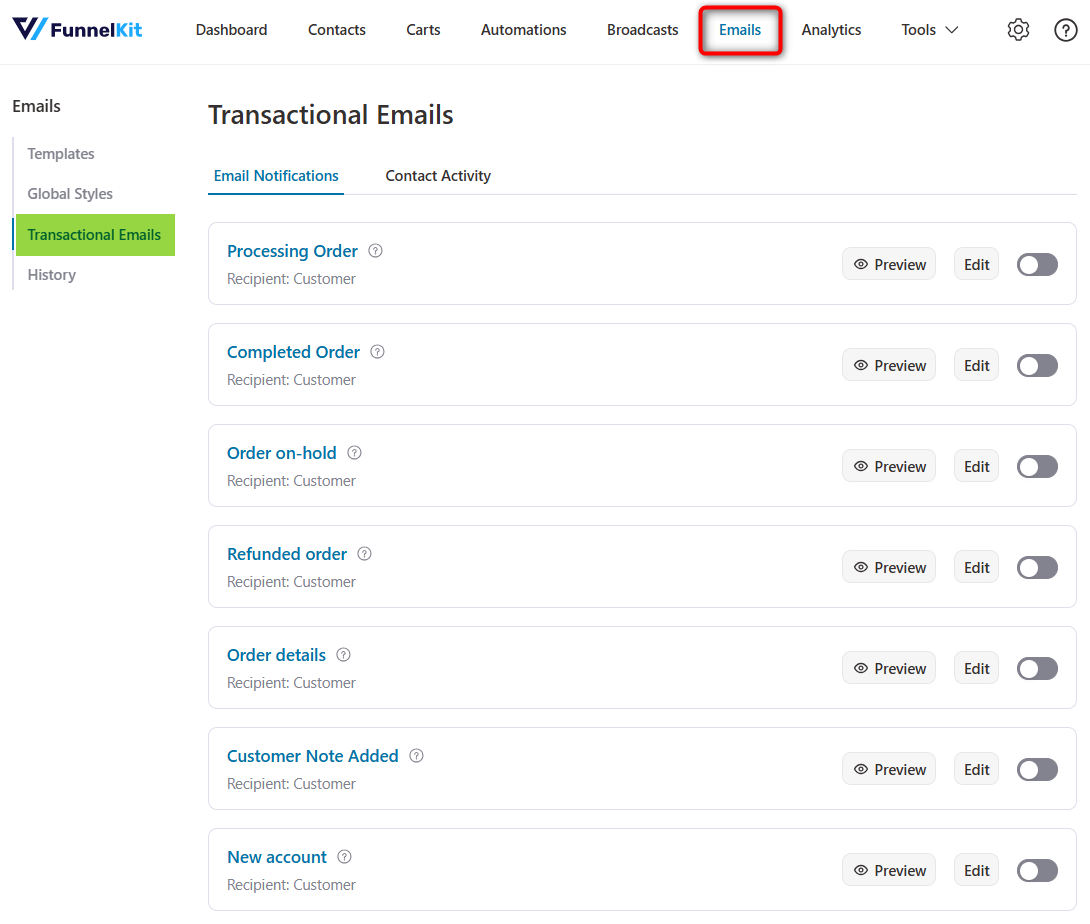Viewport: 1090px width, 924px height.
Task: Open the Refunded order title link
Action: pyautogui.click(x=286, y=553)
